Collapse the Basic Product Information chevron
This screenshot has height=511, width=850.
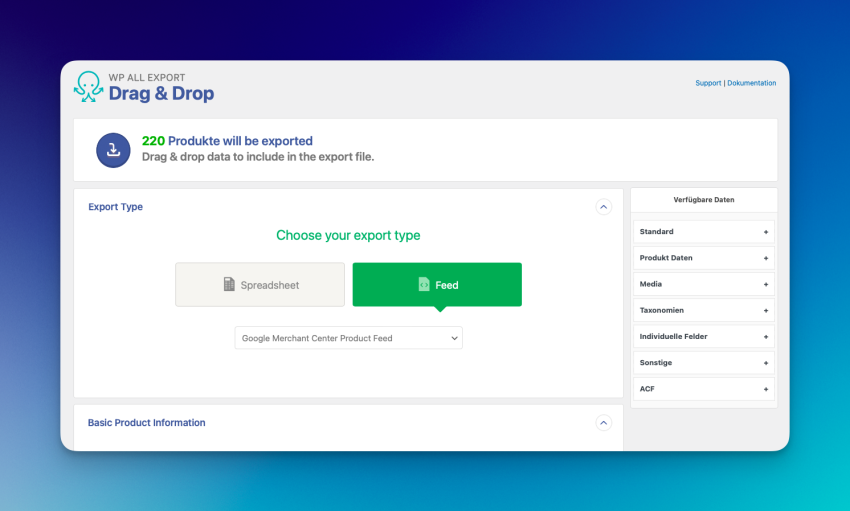click(603, 423)
